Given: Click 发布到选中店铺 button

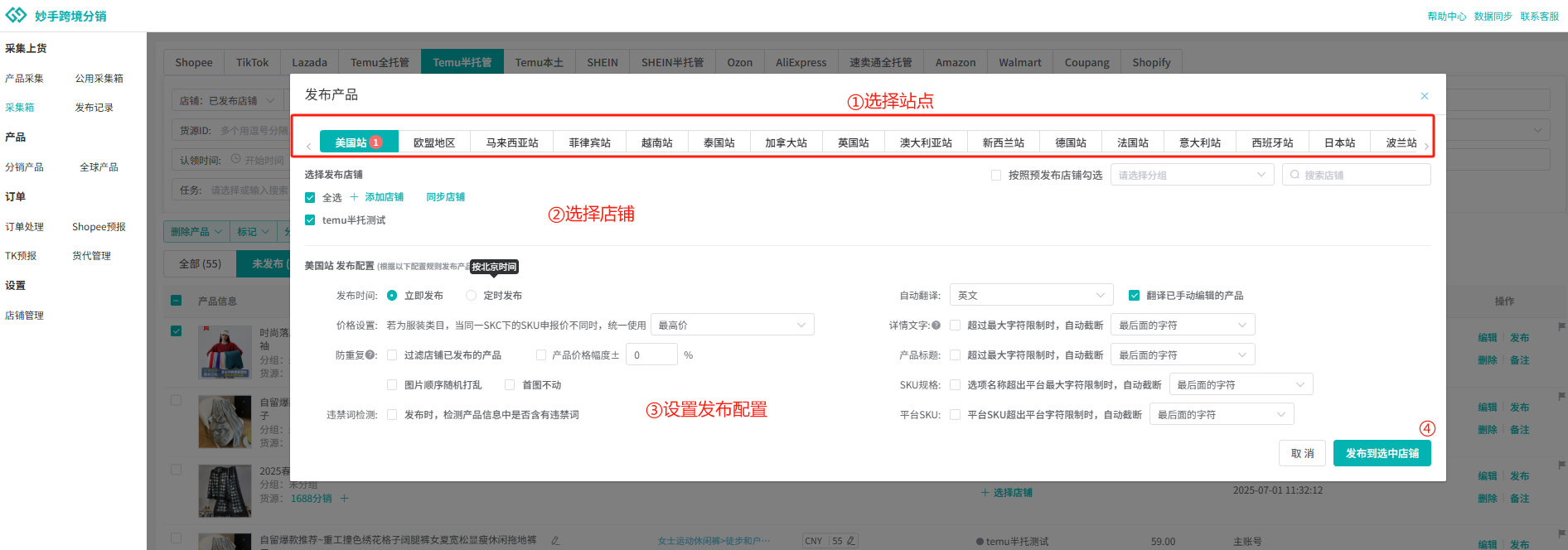Looking at the screenshot, I should click(x=1382, y=453).
